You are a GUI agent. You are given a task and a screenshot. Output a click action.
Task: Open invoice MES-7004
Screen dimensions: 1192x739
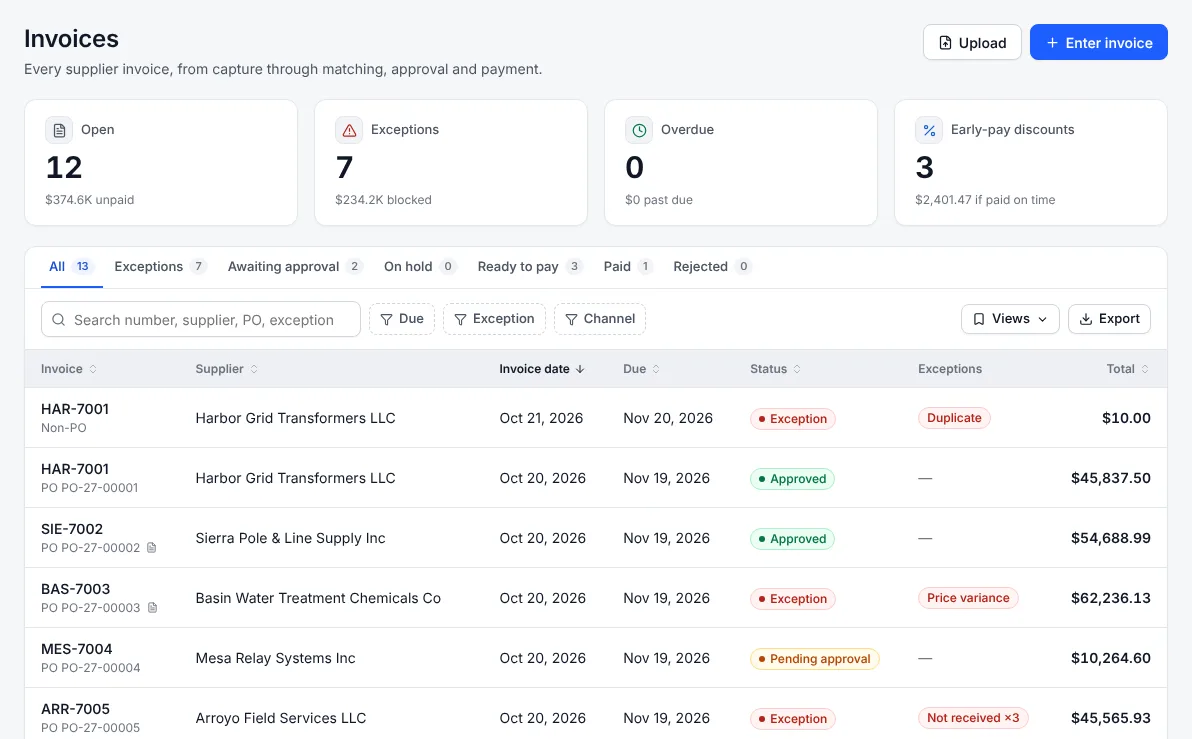click(77, 649)
